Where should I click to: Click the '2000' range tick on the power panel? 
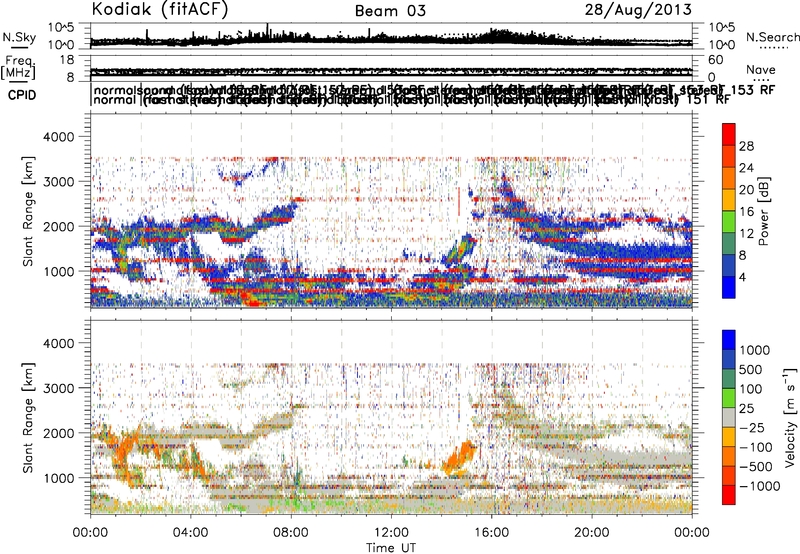coord(61,226)
